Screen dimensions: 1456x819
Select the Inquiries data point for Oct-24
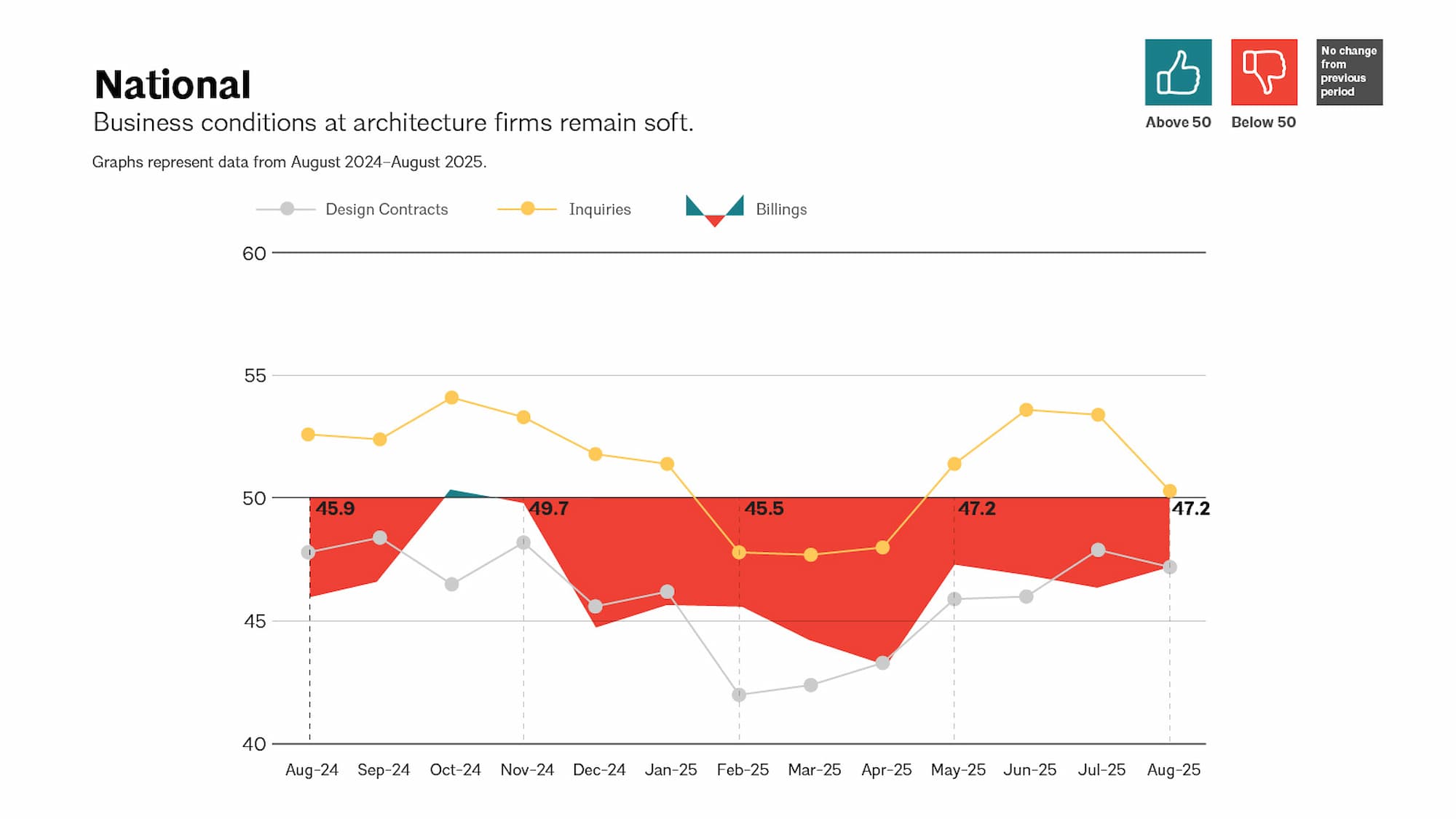point(451,397)
